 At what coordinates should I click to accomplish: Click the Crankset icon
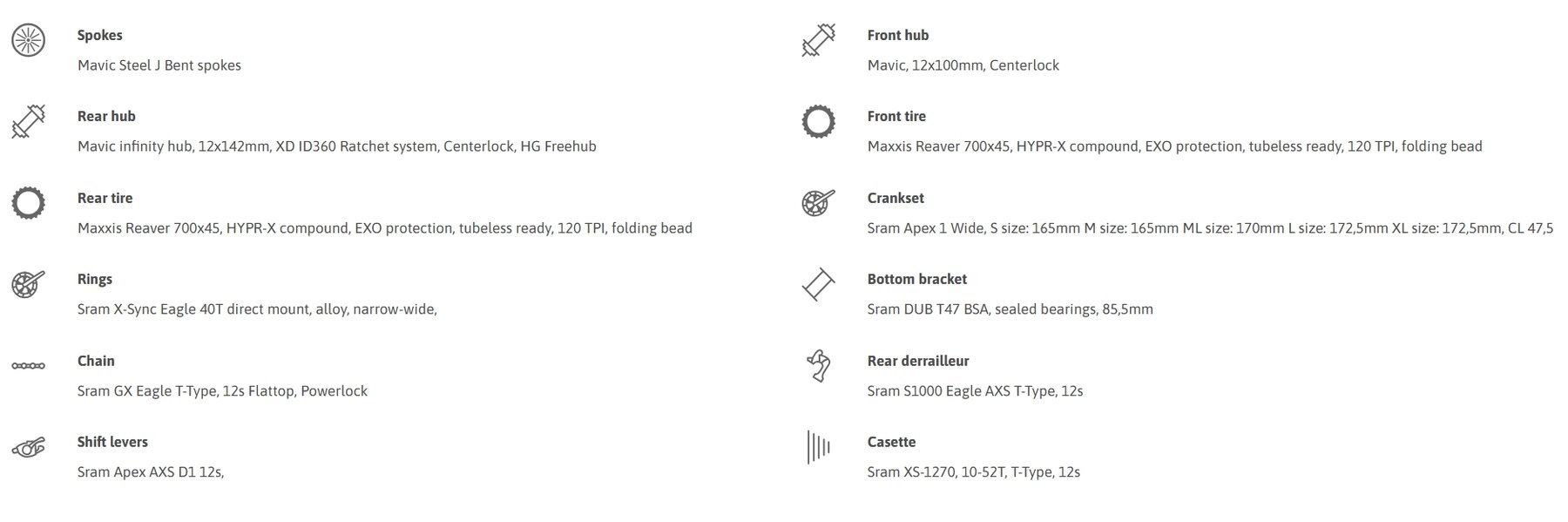(818, 203)
